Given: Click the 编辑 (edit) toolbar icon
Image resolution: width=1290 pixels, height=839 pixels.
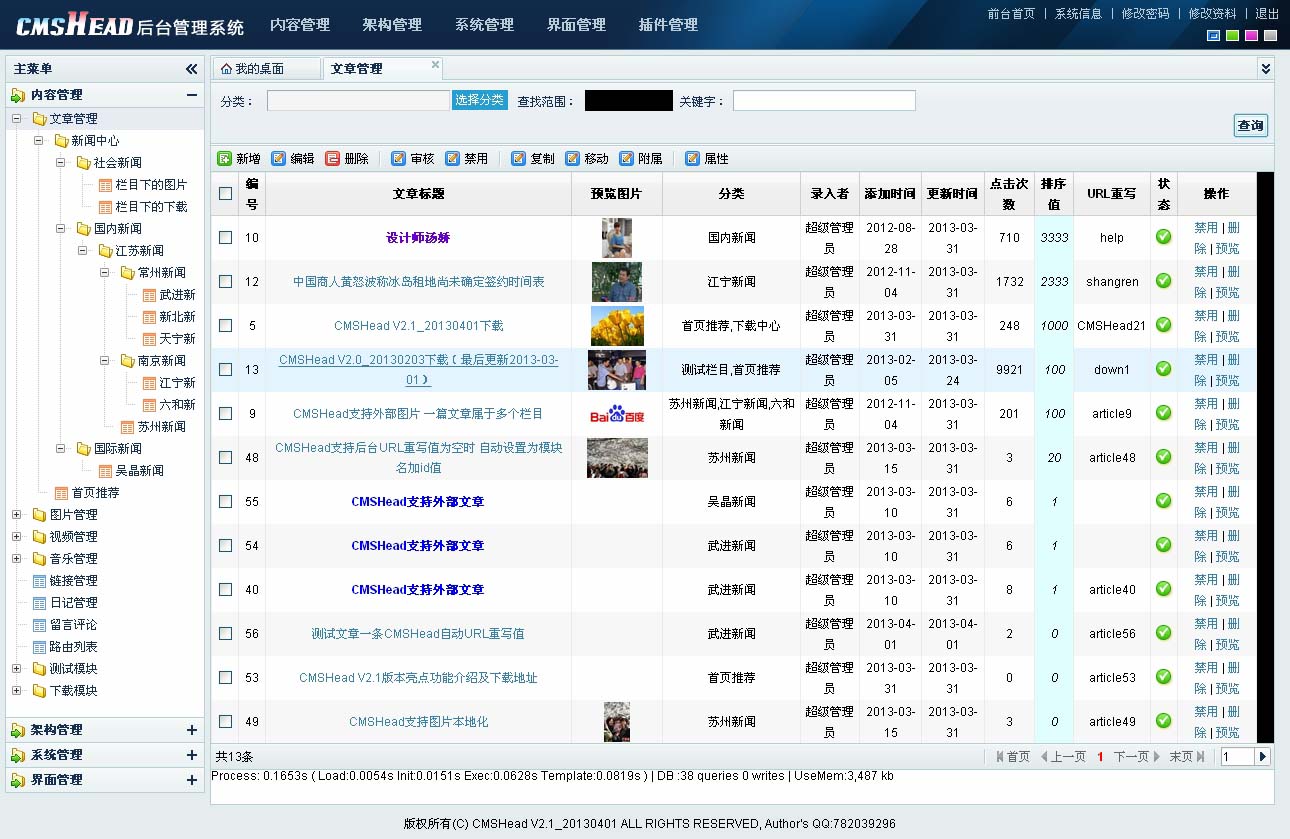Looking at the screenshot, I should 279,159.
